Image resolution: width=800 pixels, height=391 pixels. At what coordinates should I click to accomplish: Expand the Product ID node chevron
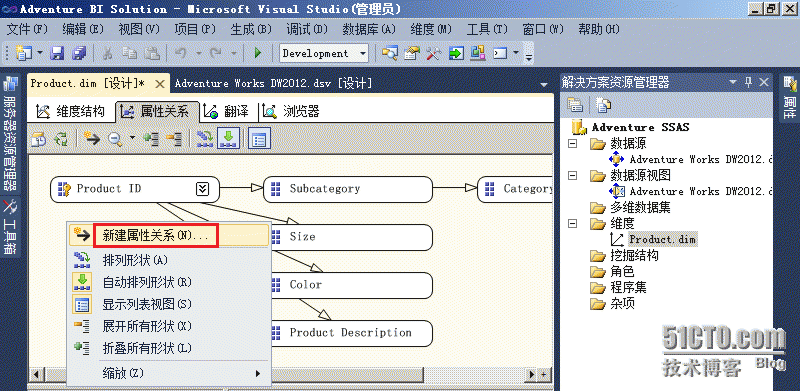(203, 189)
